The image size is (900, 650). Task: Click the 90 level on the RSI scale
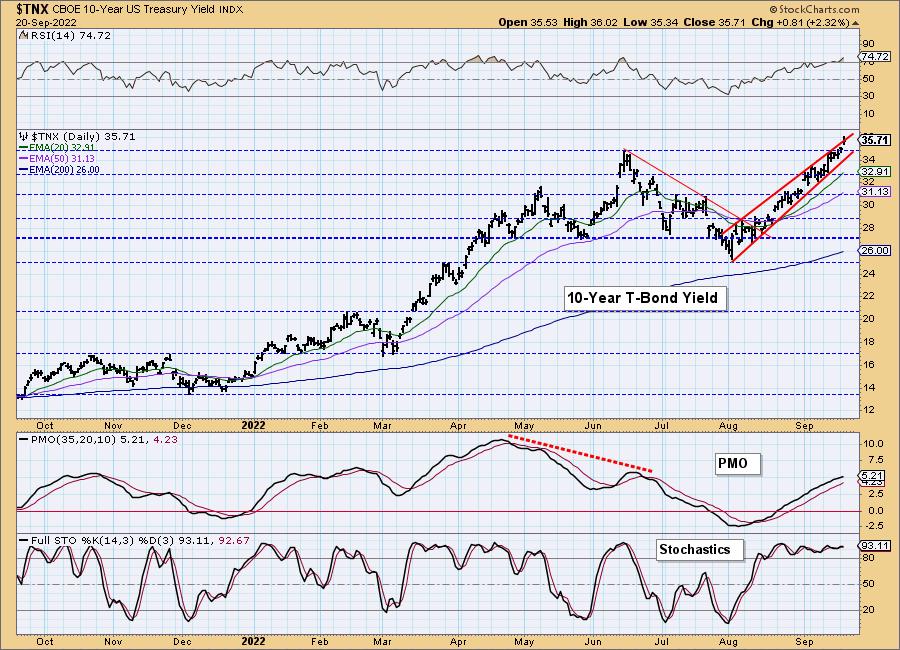pyautogui.click(x=868, y=44)
